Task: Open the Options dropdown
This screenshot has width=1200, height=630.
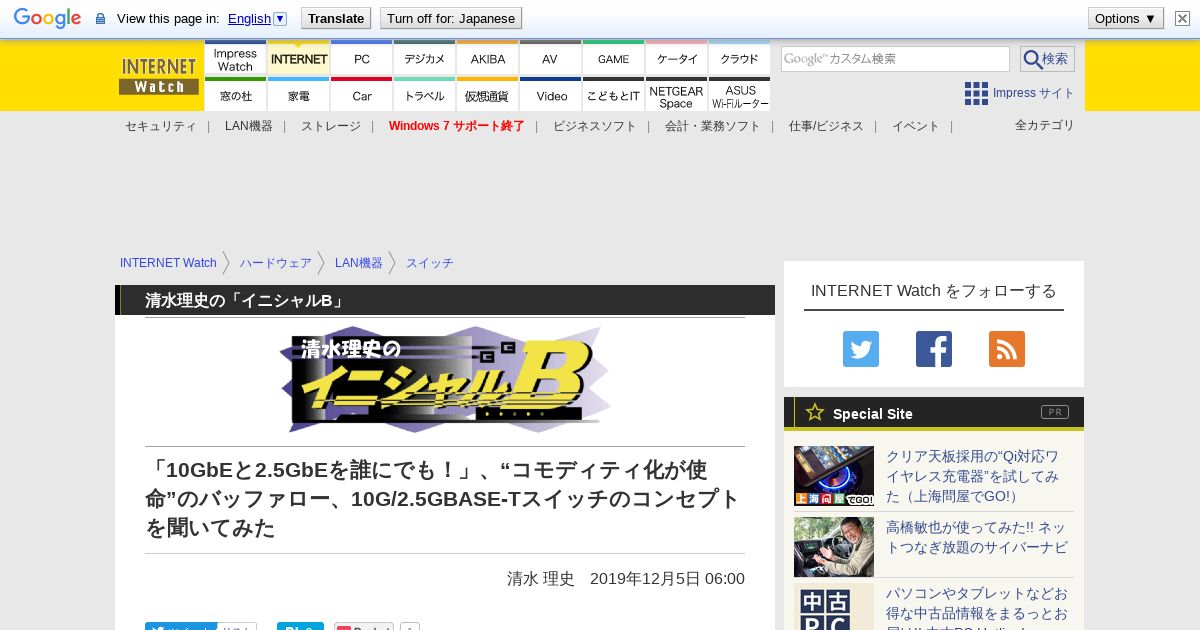Action: pyautogui.click(x=1125, y=18)
